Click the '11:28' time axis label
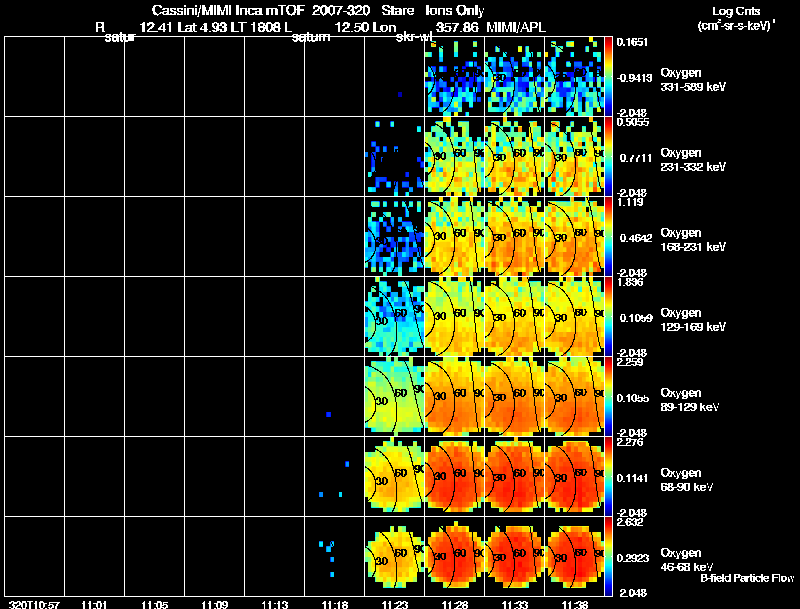The height and width of the screenshot is (609, 800). click(455, 604)
